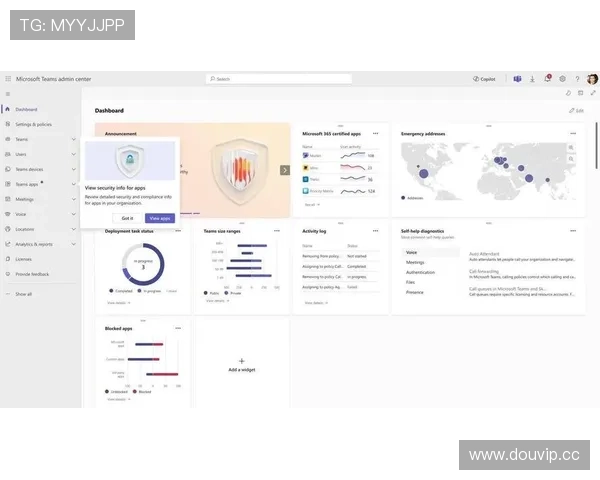Show notifications via the bell icon
This screenshot has height=480, width=600.
[x=547, y=78]
